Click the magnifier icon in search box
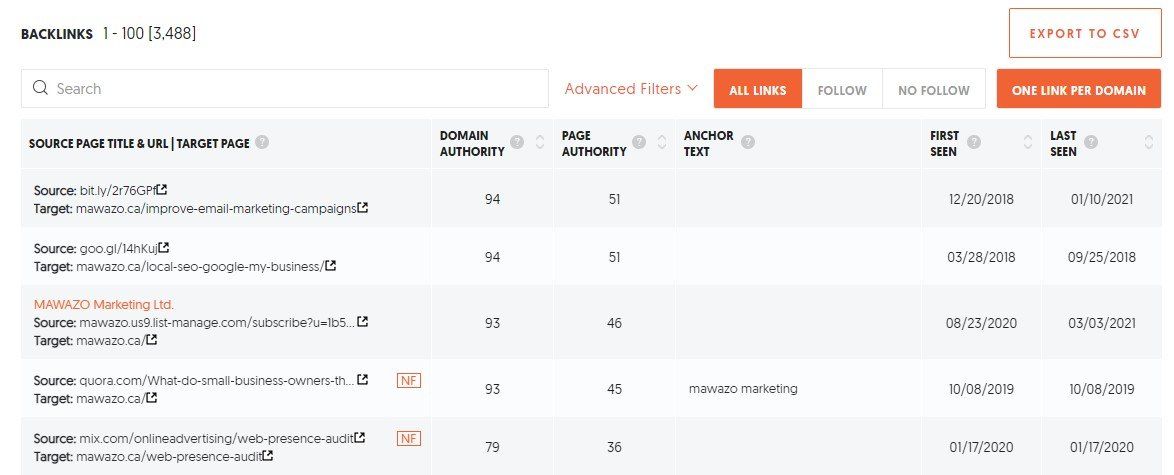 (40, 88)
